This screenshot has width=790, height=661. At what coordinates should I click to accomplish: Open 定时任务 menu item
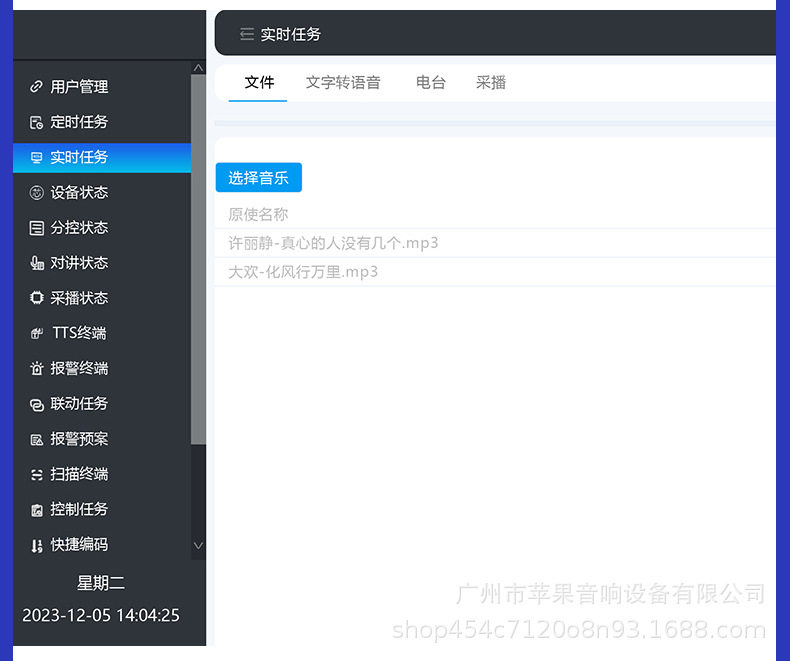[x=102, y=122]
